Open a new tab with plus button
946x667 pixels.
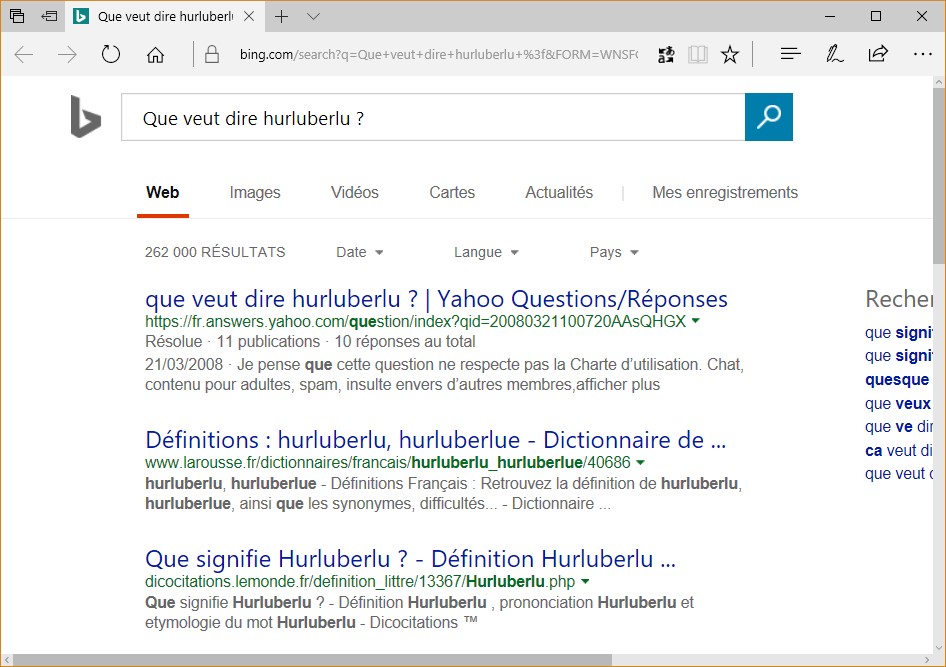(282, 16)
